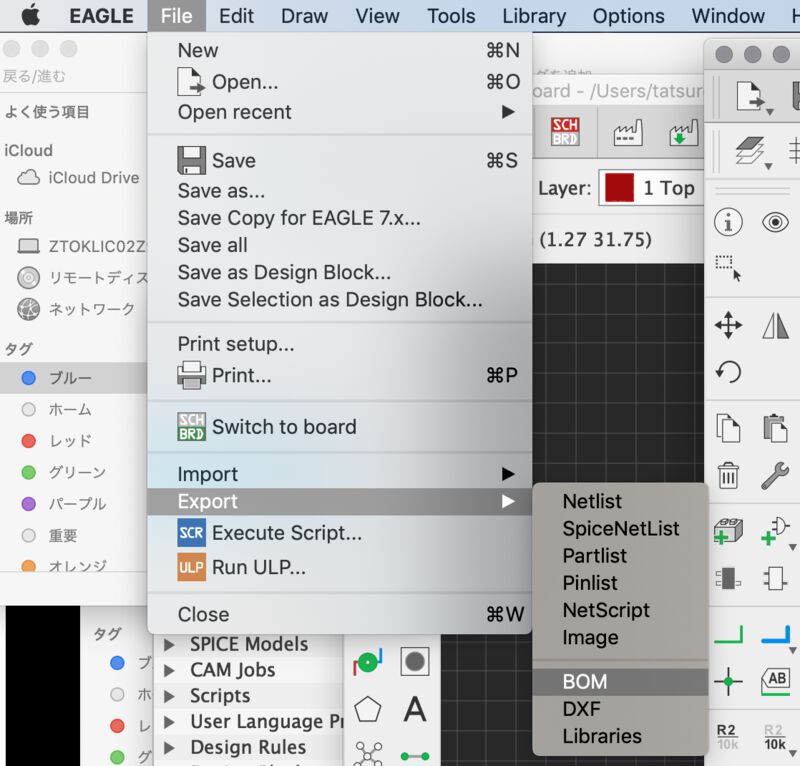The image size is (800, 766).
Task: Open the Tools menu
Action: coord(451,16)
